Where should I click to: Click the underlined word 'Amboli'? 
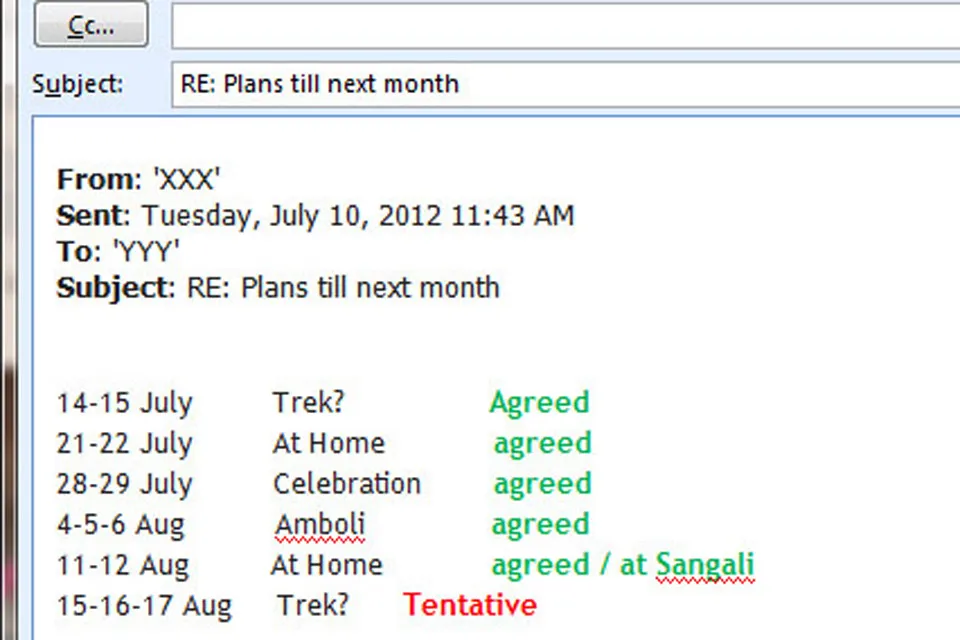click(319, 524)
